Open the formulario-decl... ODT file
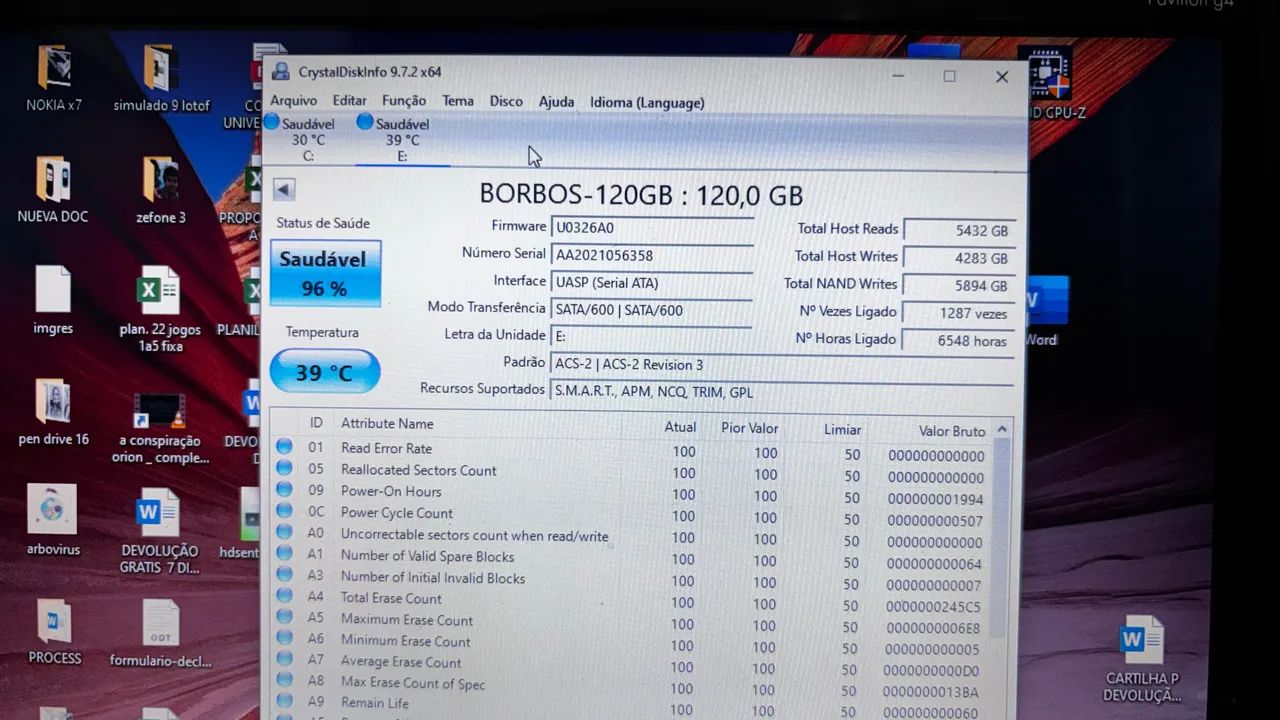The image size is (1280, 720). (160, 633)
